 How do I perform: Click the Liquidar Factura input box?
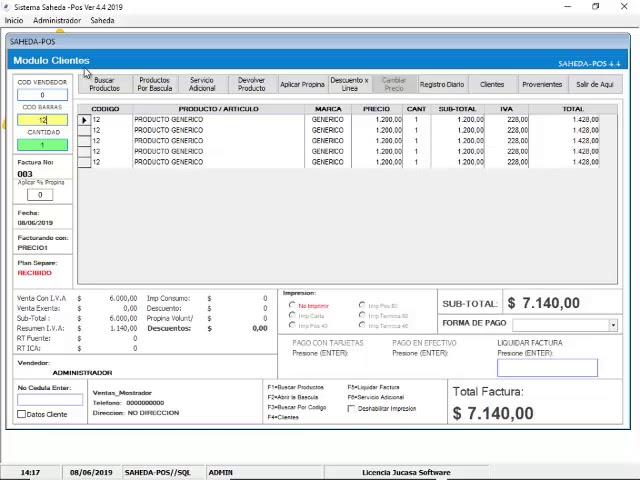point(547,368)
